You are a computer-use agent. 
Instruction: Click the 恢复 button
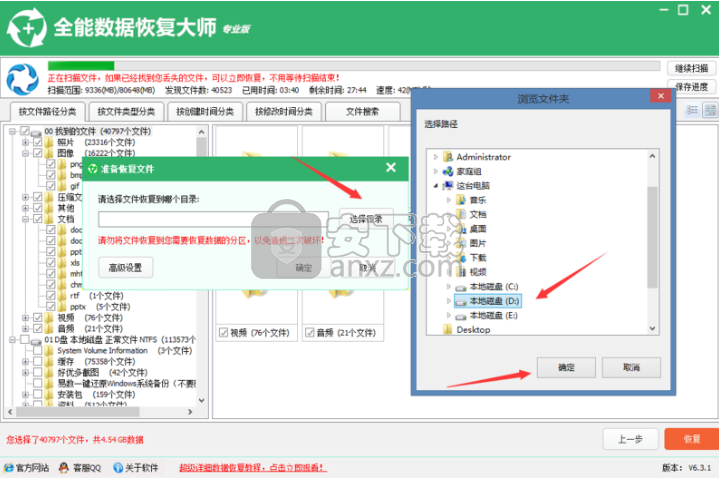coord(691,439)
